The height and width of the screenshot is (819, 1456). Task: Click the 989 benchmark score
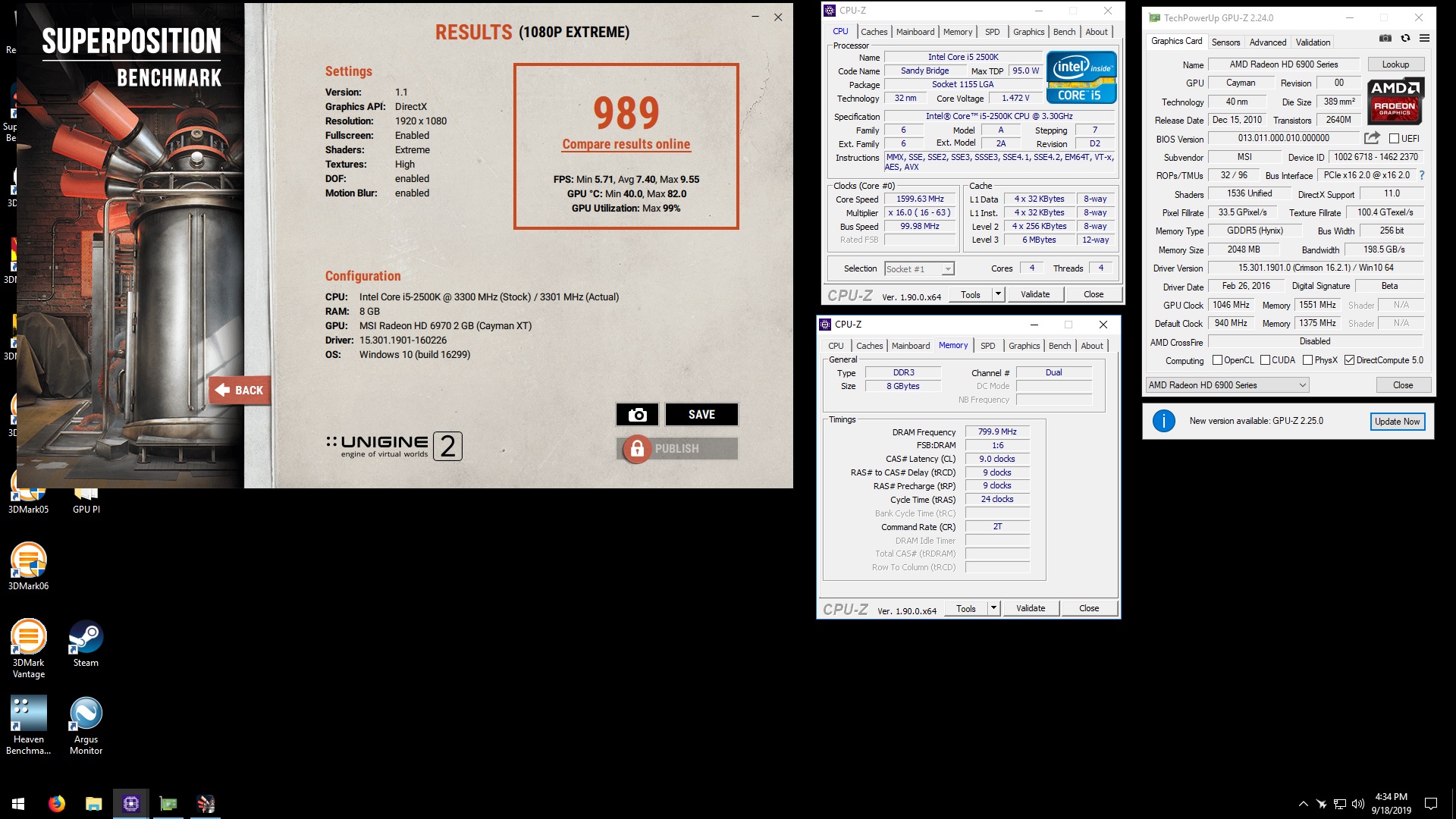click(x=626, y=113)
